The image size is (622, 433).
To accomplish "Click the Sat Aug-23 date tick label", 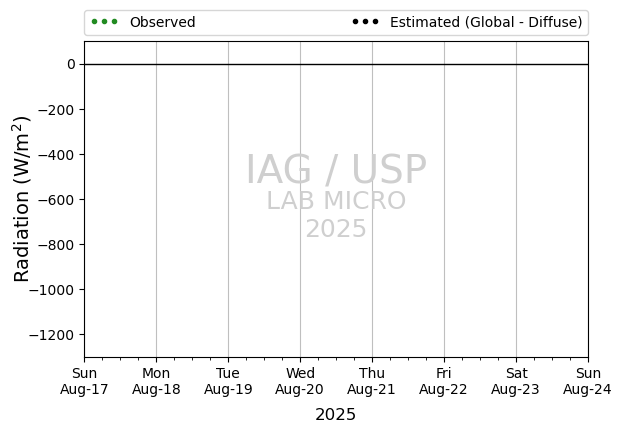I will (x=516, y=381).
